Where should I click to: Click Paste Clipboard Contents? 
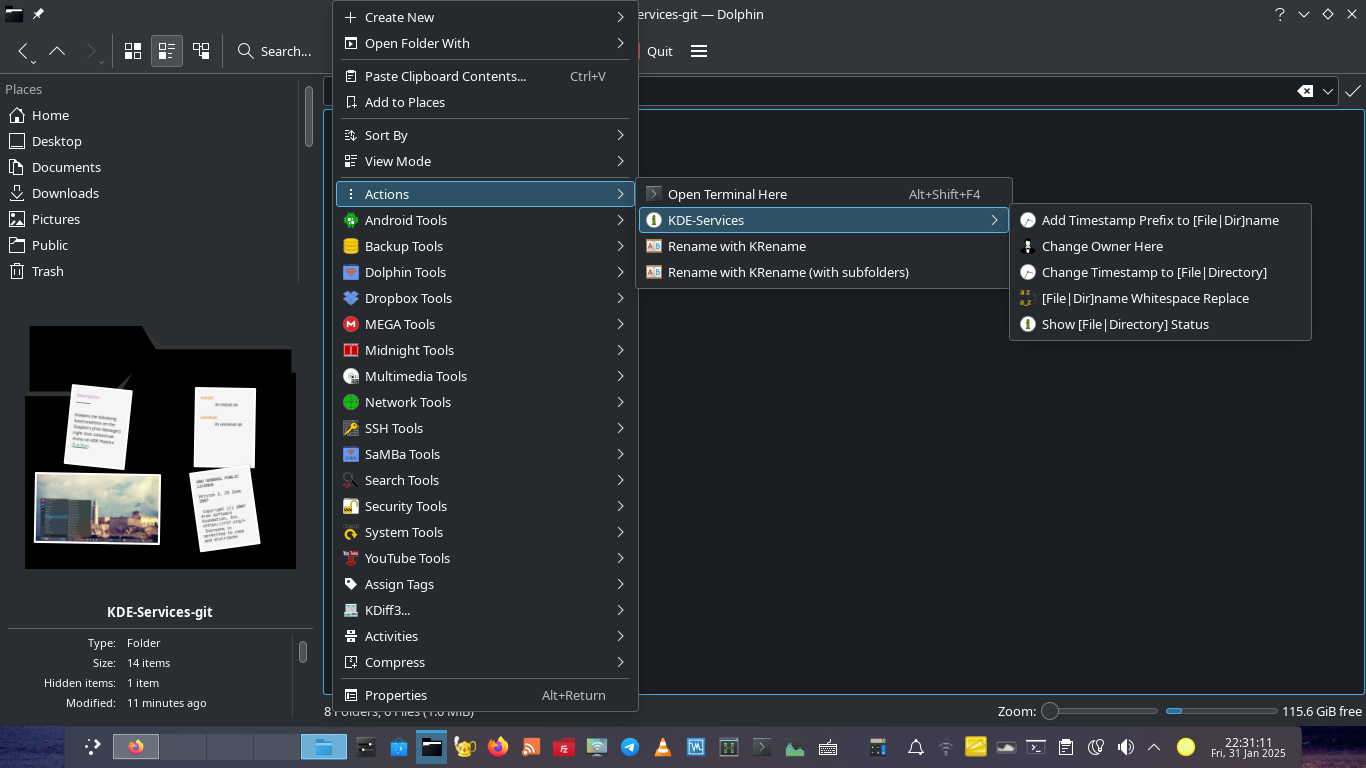(x=485, y=76)
